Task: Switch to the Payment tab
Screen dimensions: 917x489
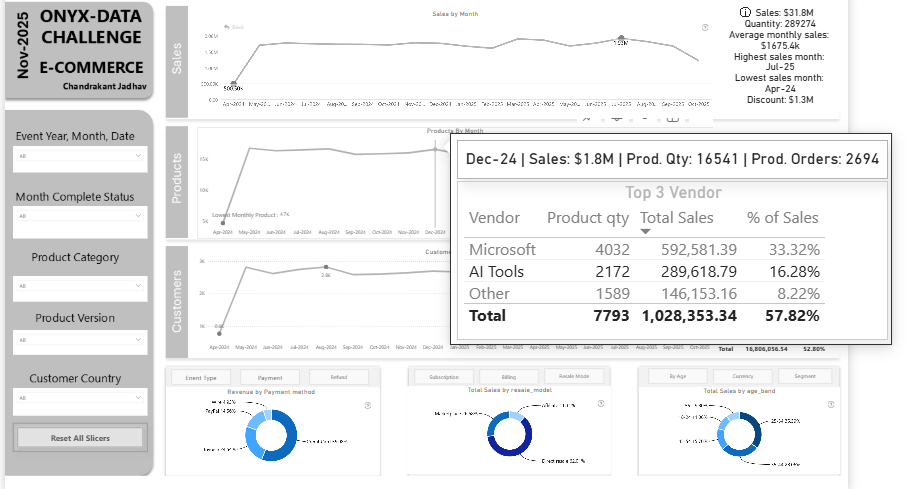Action: click(x=270, y=377)
